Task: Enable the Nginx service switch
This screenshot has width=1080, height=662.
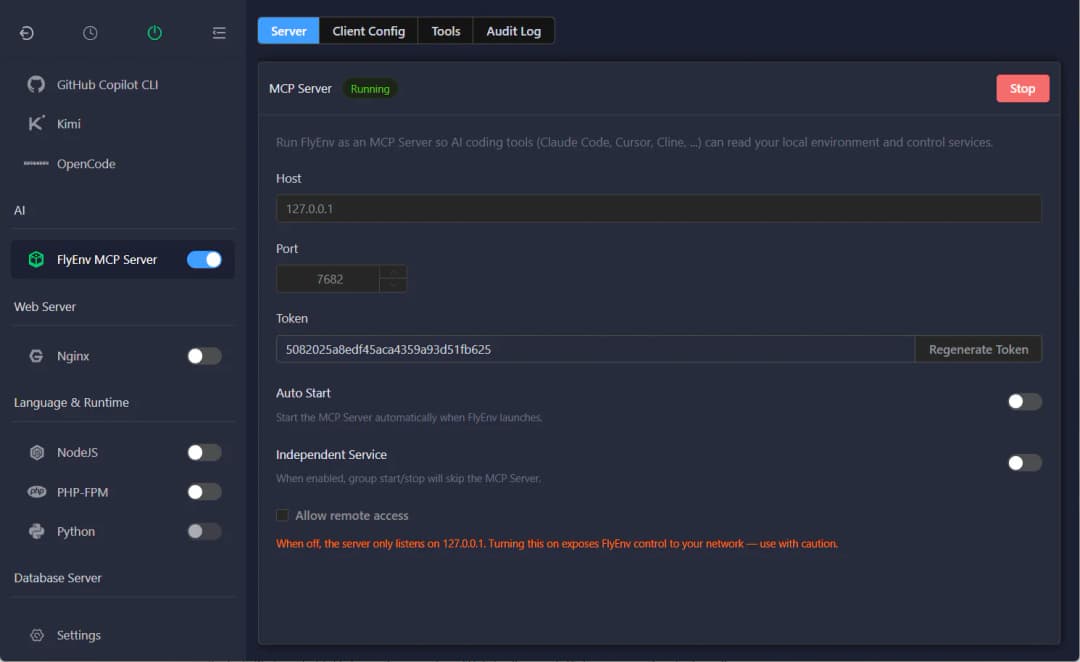Action: (204, 355)
